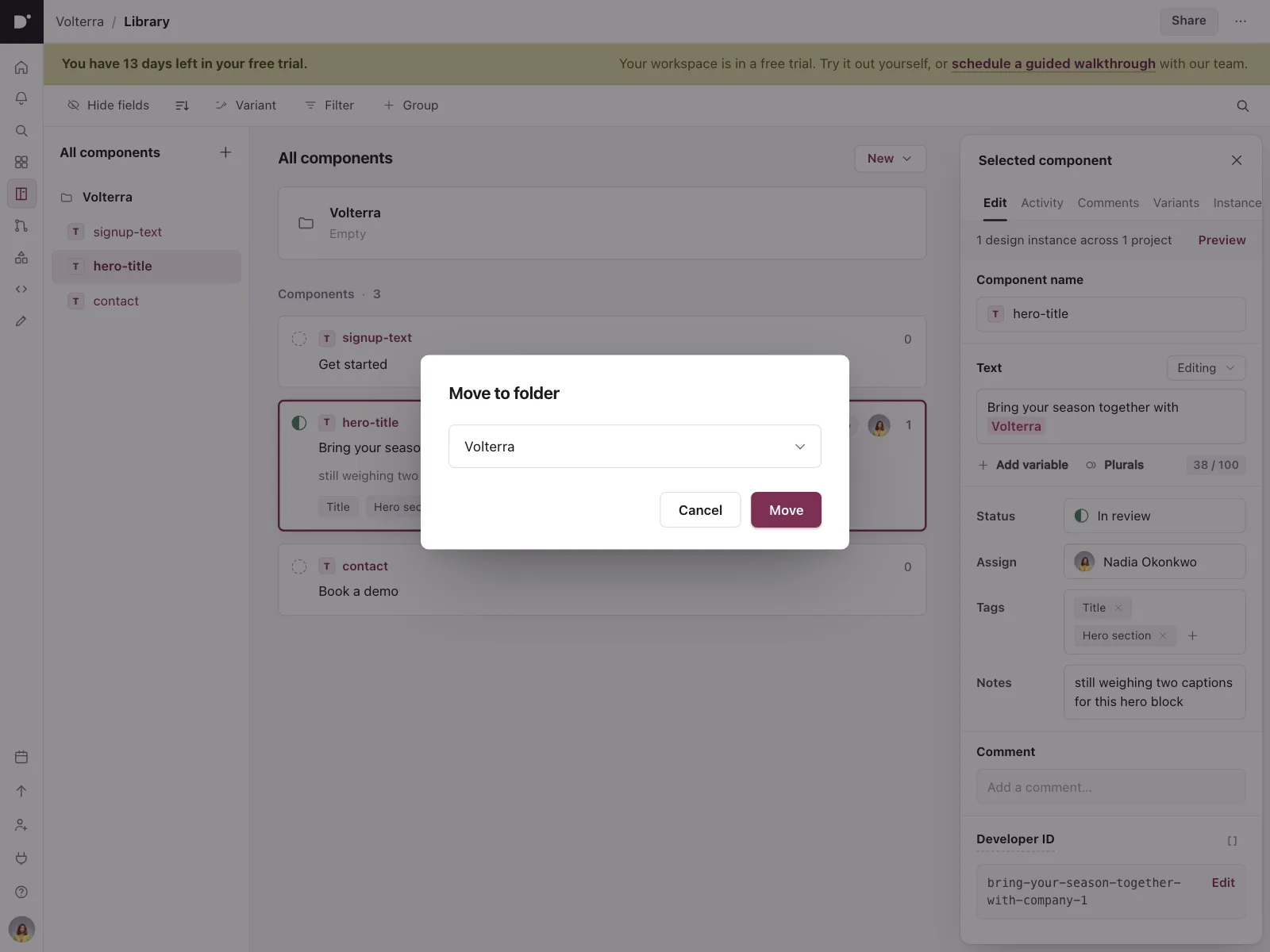The height and width of the screenshot is (952, 1270).
Task: Open the branches icon in sidebar
Action: (x=21, y=226)
